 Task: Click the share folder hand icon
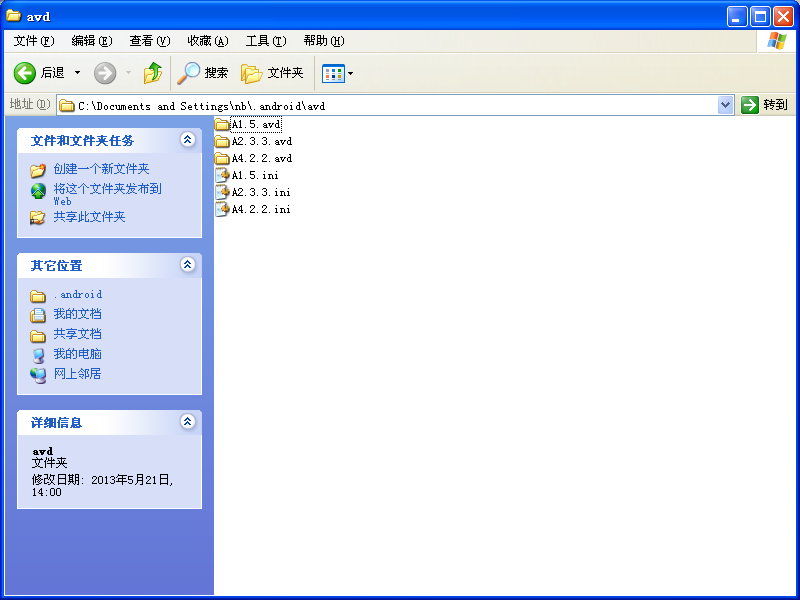tap(37, 218)
